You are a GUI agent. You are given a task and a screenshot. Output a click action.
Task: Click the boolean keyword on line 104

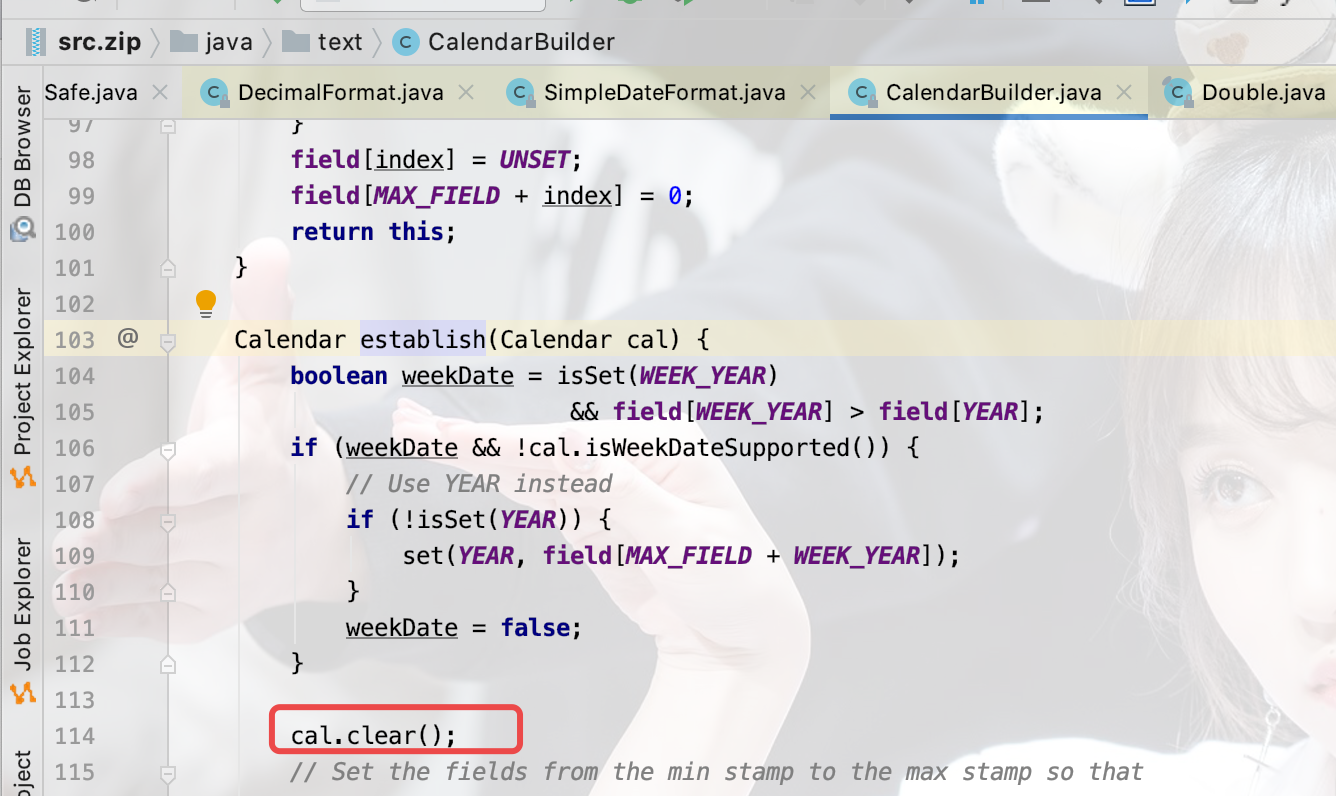[x=339, y=376]
